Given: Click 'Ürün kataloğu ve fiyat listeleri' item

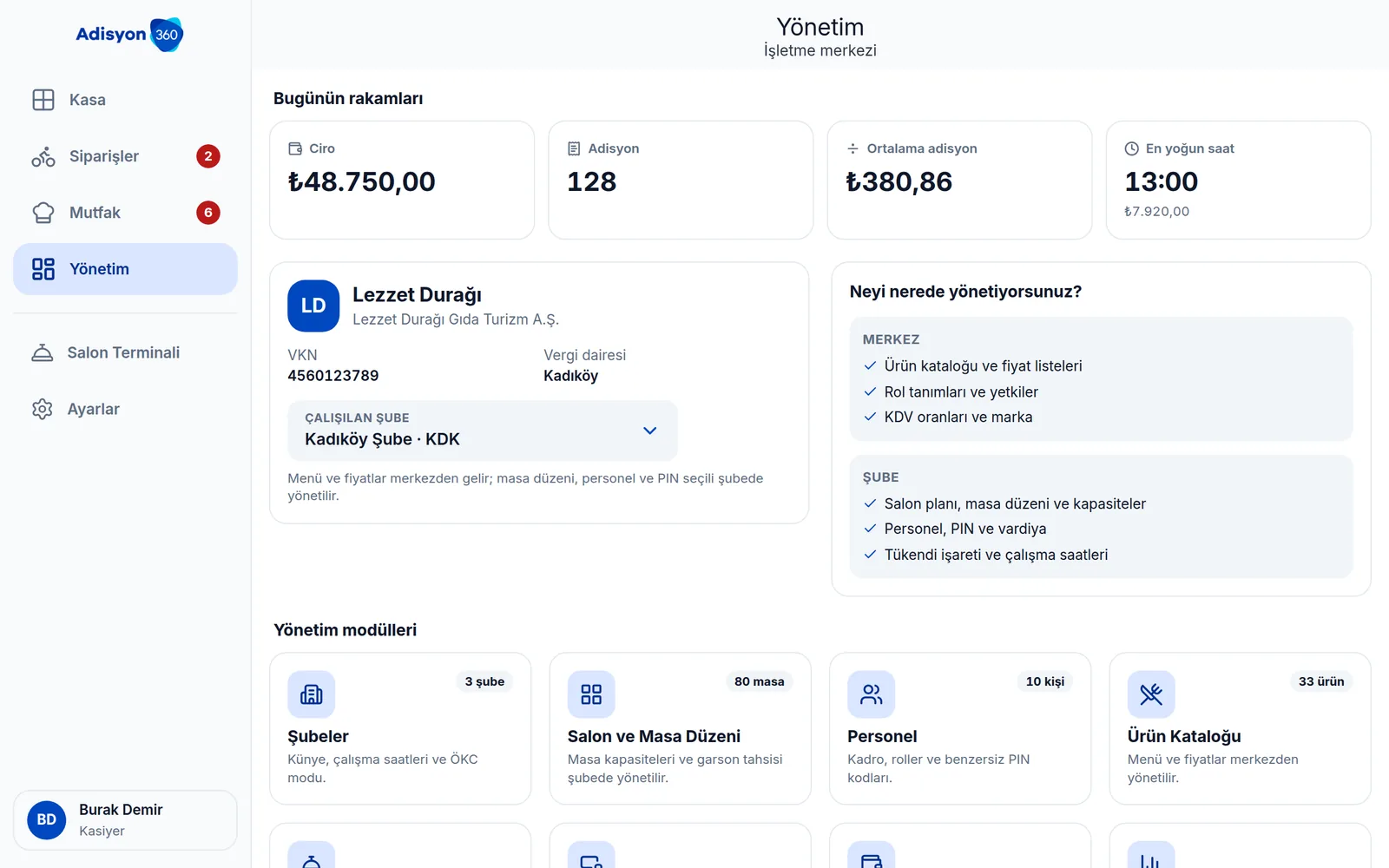Looking at the screenshot, I should (983, 366).
